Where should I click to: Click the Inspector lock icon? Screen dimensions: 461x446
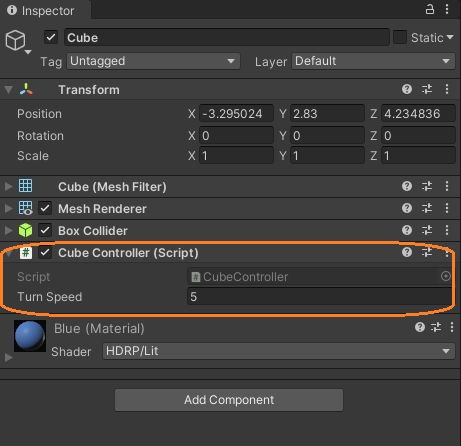[430, 9]
